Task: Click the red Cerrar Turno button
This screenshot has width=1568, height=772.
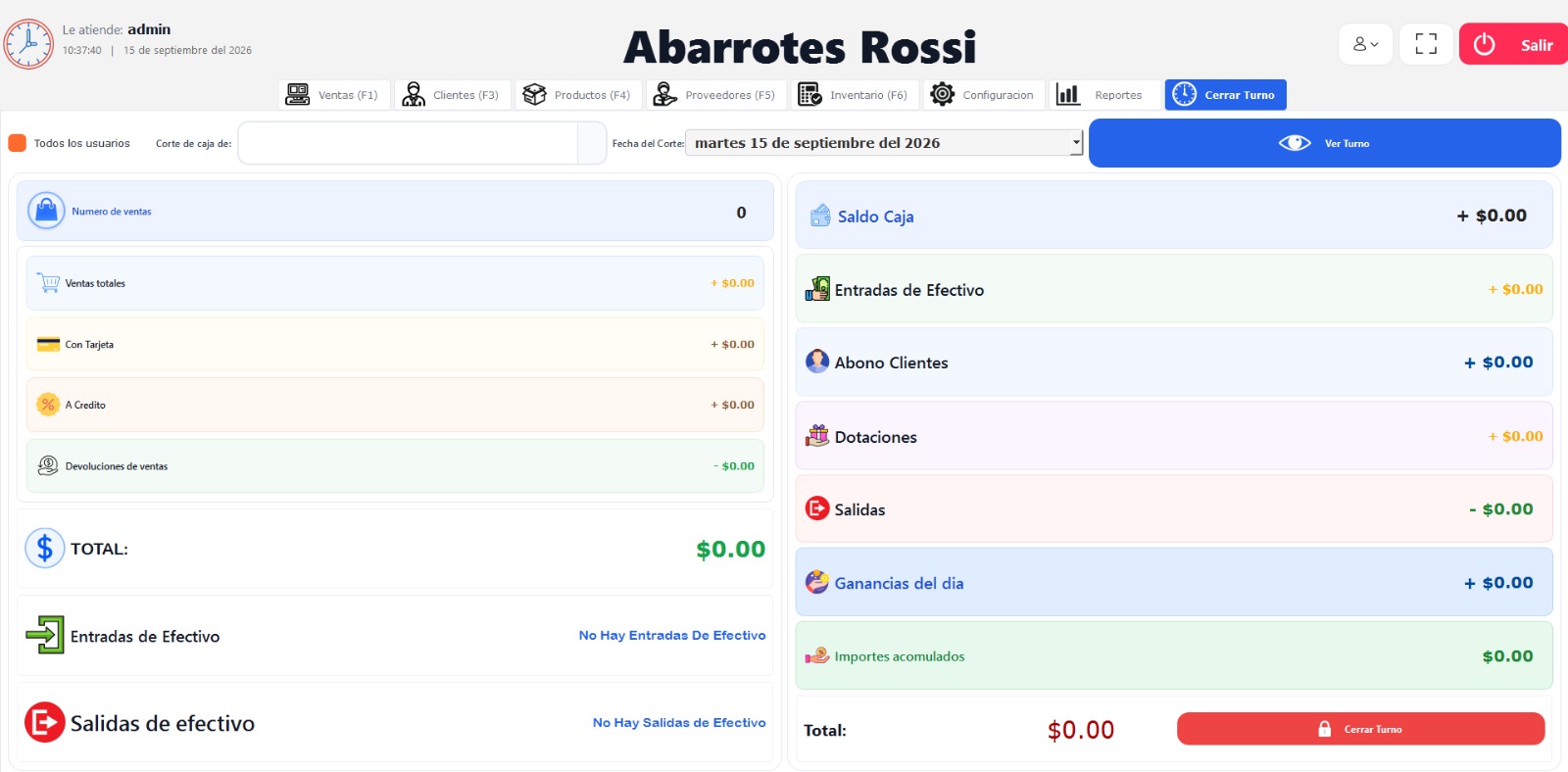Action: (x=1360, y=729)
